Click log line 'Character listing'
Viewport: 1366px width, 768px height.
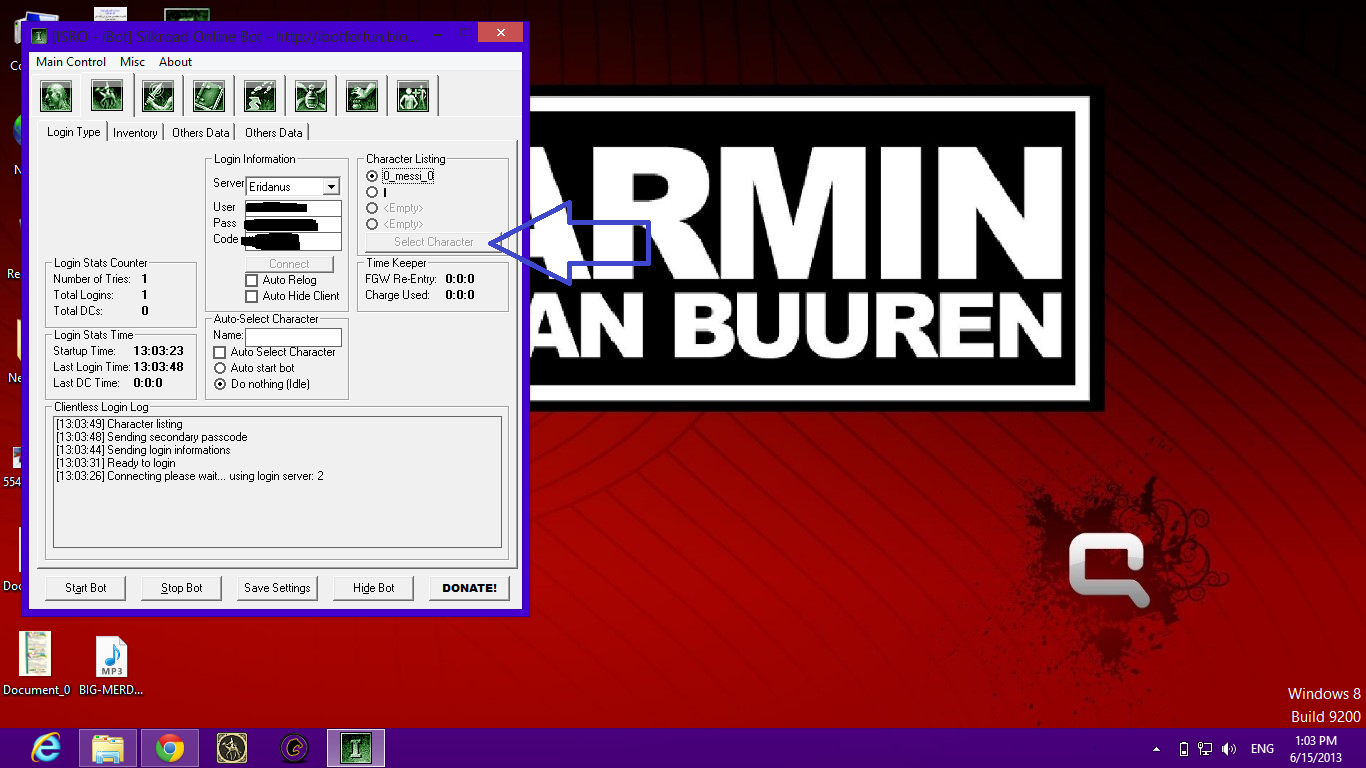click(120, 424)
